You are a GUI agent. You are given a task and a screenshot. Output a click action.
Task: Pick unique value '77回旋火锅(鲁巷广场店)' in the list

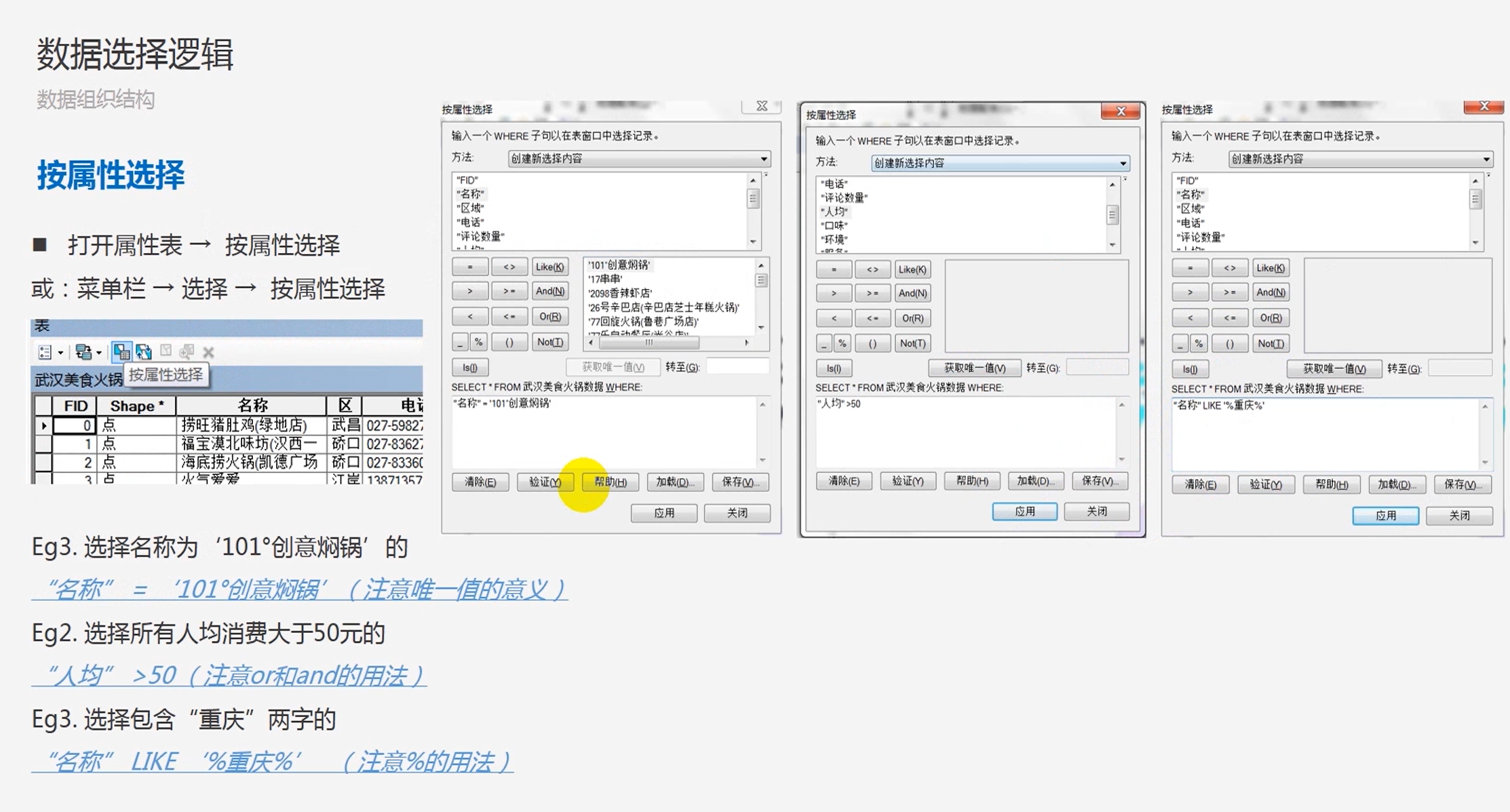[643, 322]
